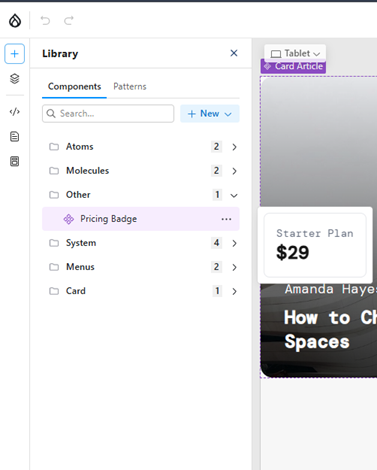Screen dimensions: 377x470
Task: Expand the Molecules folder chevron
Action: (x=234, y=171)
